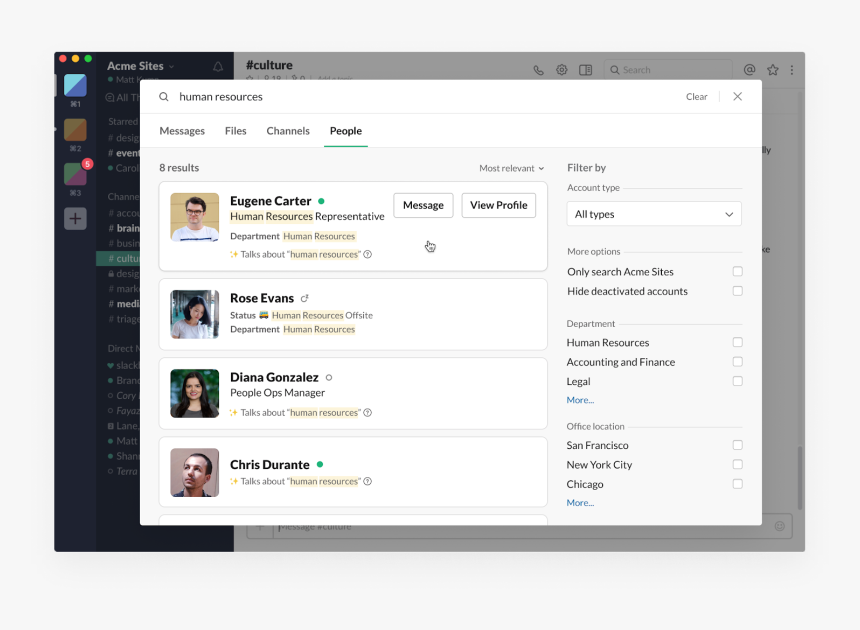Screen dimensions: 860x630
Task: Filter by the Human Resources department
Action: pos(737,342)
